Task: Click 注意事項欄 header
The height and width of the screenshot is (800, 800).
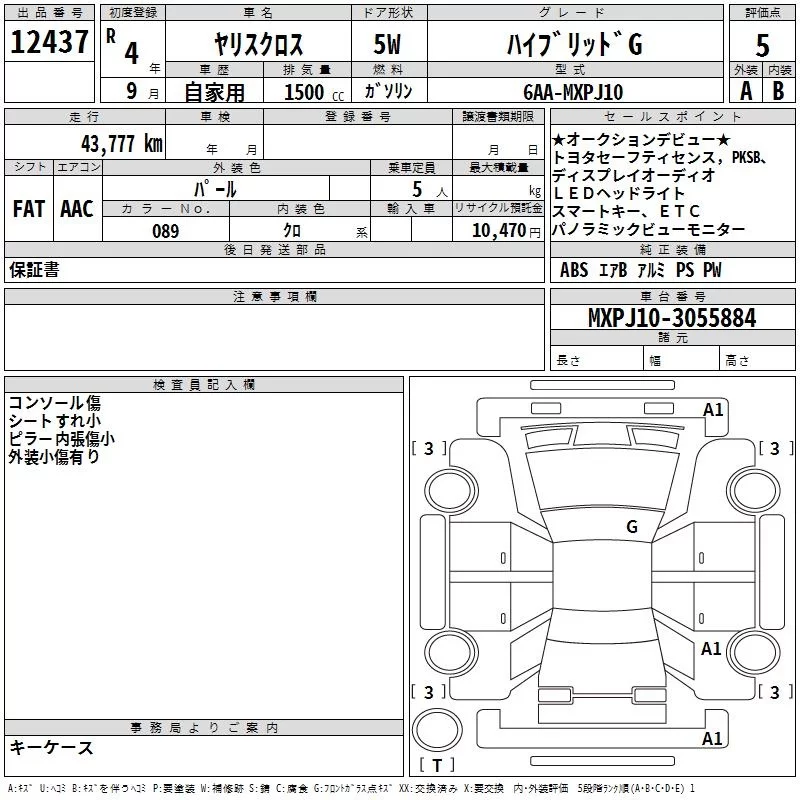Action: click(274, 296)
